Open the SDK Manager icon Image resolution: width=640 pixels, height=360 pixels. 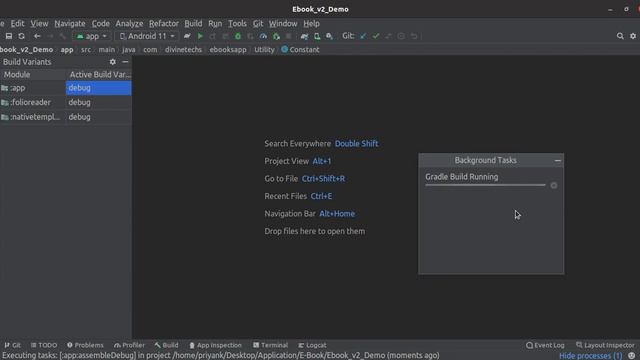329,36
